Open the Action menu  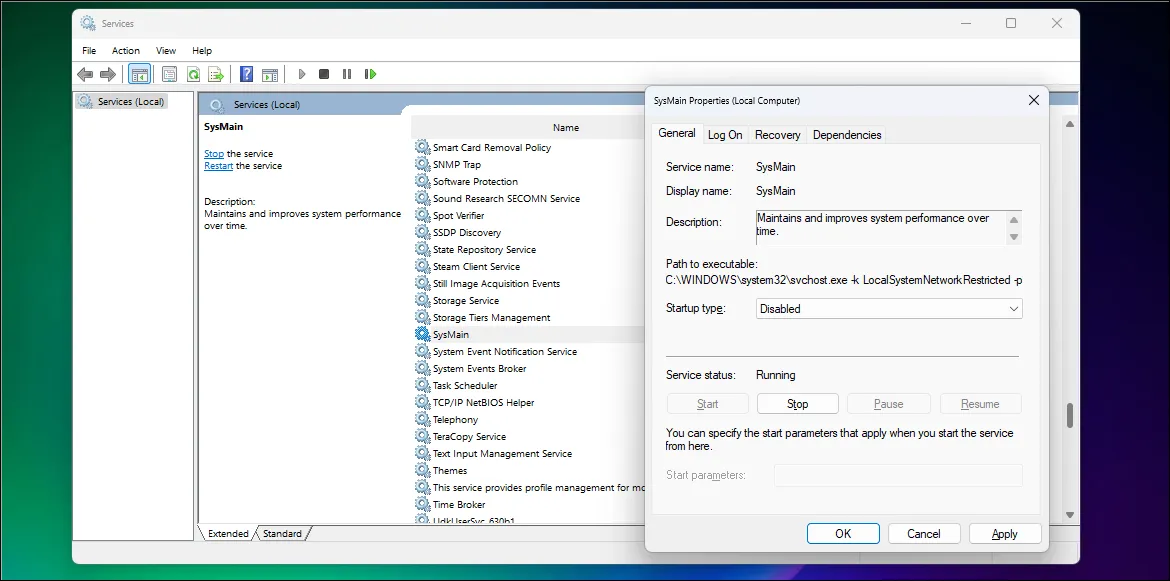[125, 50]
